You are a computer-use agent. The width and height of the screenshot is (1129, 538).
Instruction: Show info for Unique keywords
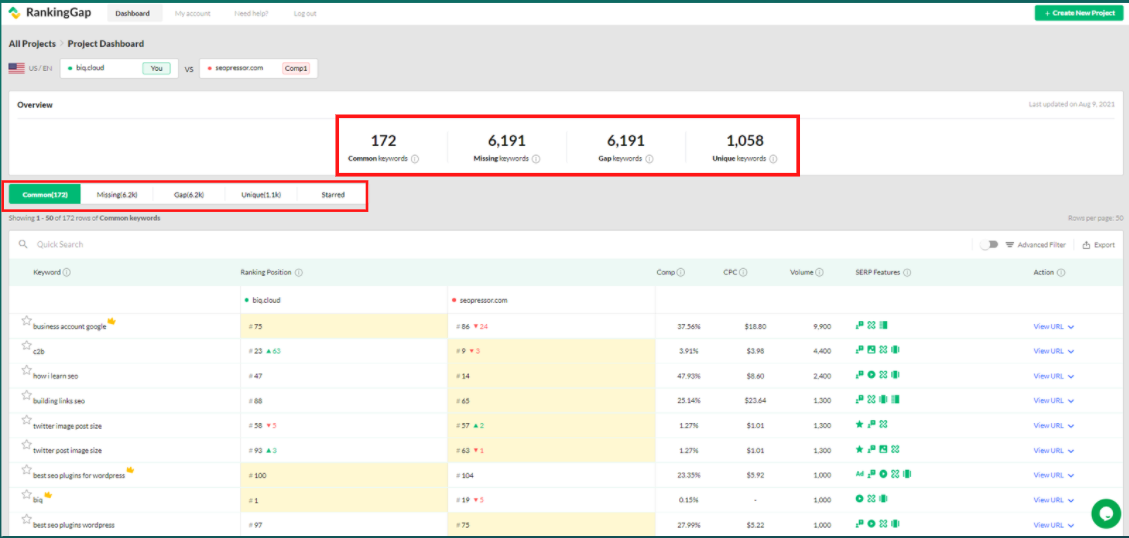click(x=773, y=158)
